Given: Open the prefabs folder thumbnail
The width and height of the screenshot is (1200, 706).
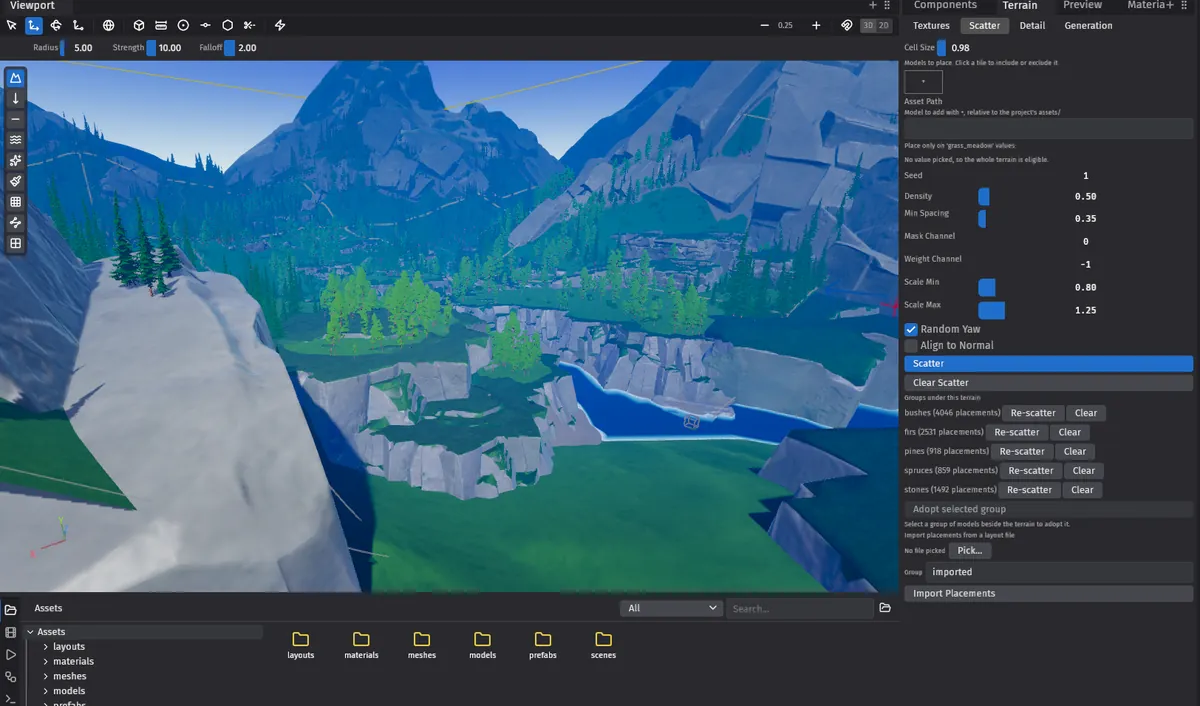Looking at the screenshot, I should coord(543,645).
